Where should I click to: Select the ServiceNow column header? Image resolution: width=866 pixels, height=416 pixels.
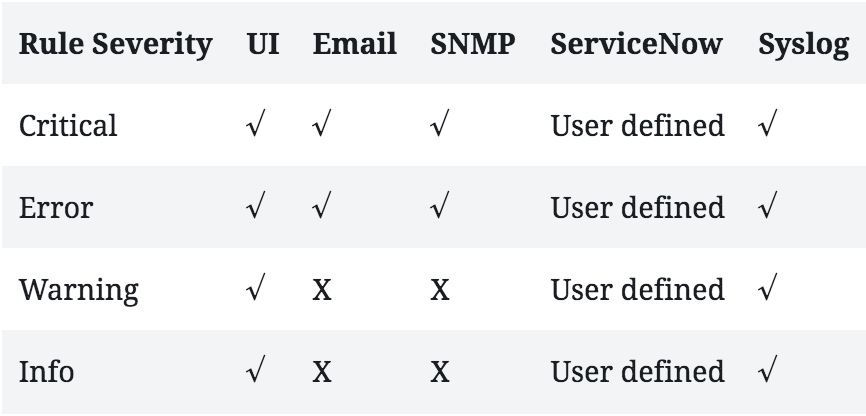point(637,44)
